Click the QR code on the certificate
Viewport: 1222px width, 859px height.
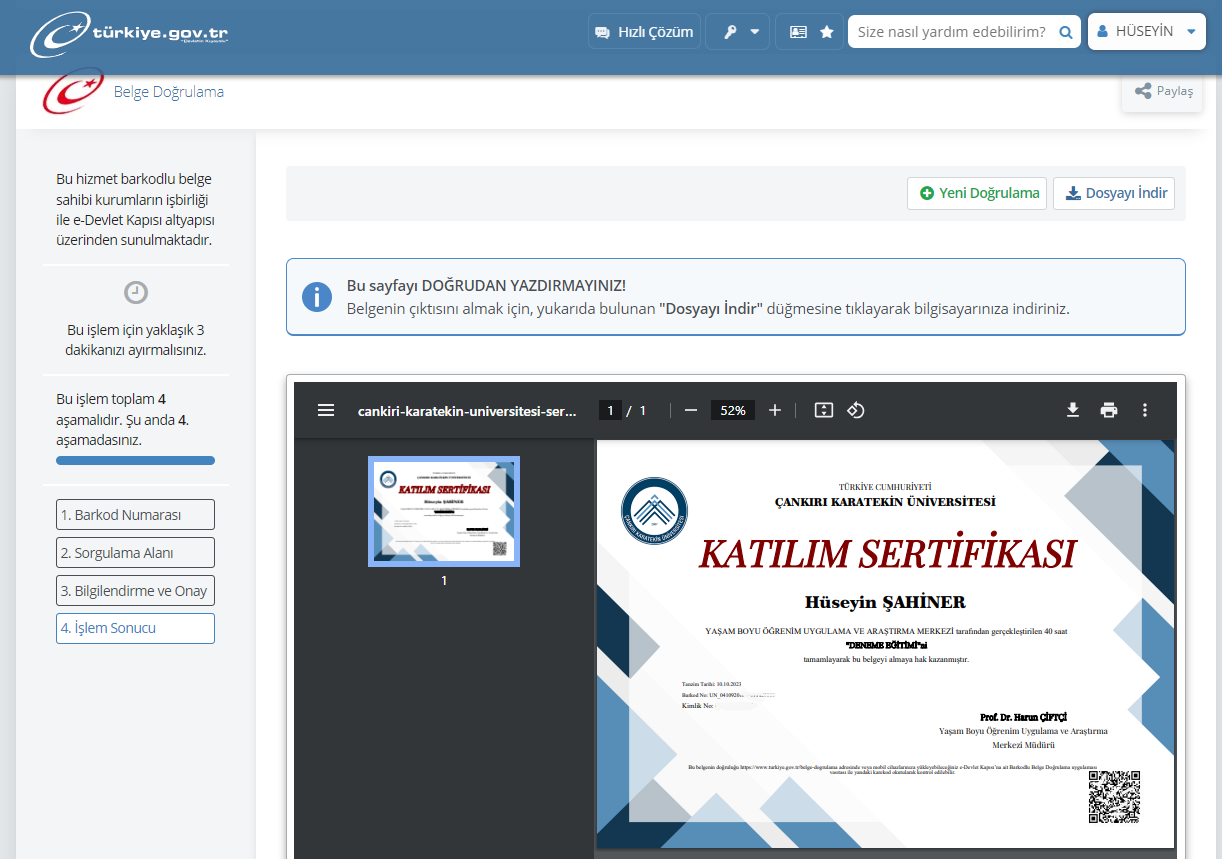(1114, 796)
